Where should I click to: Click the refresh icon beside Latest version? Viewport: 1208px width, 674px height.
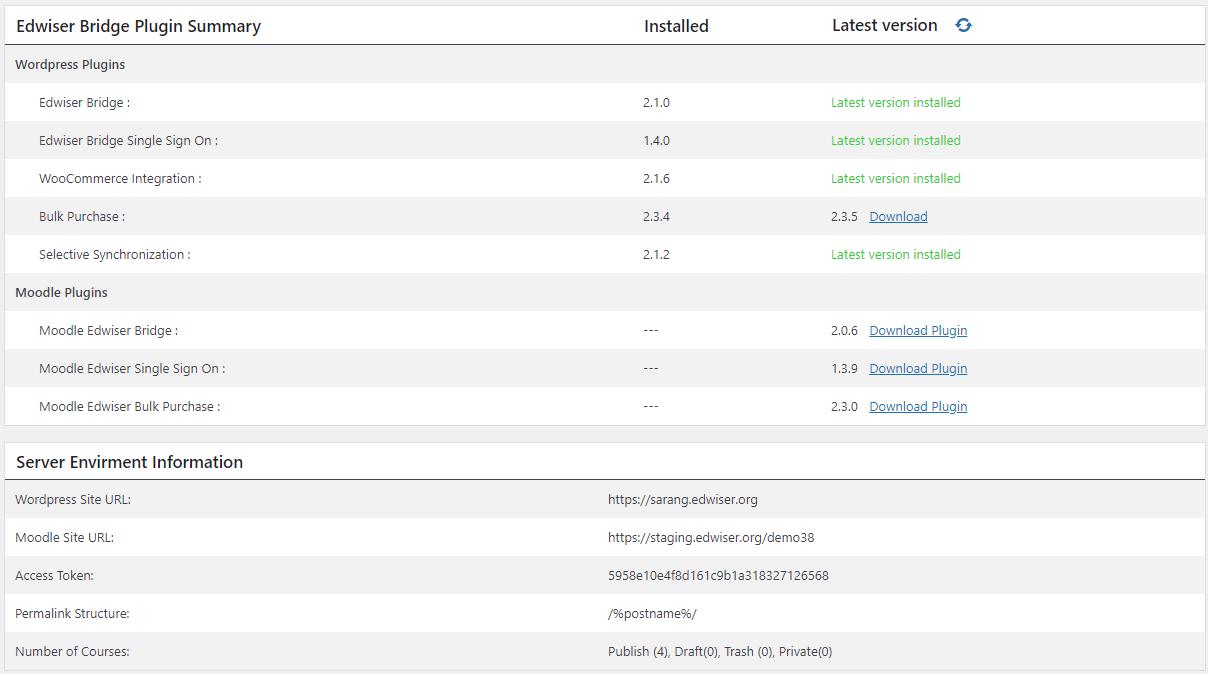click(x=963, y=25)
